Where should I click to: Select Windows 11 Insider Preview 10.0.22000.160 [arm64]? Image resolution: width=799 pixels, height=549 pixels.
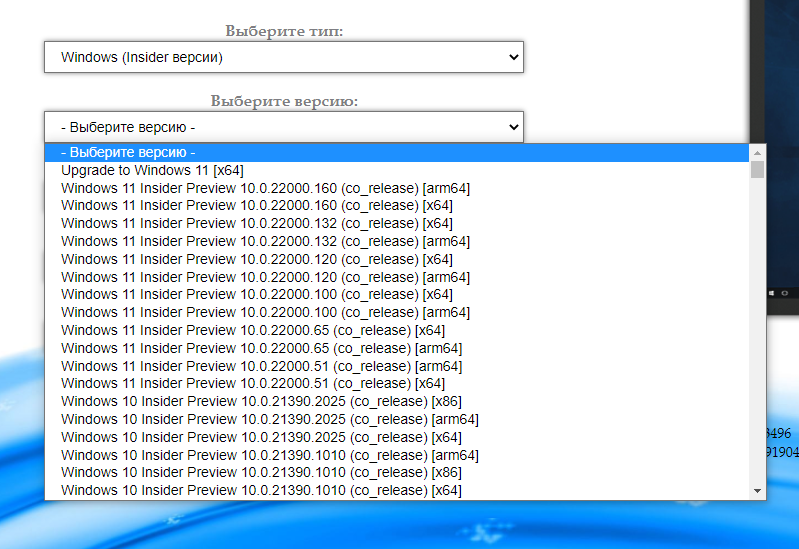click(x=396, y=188)
